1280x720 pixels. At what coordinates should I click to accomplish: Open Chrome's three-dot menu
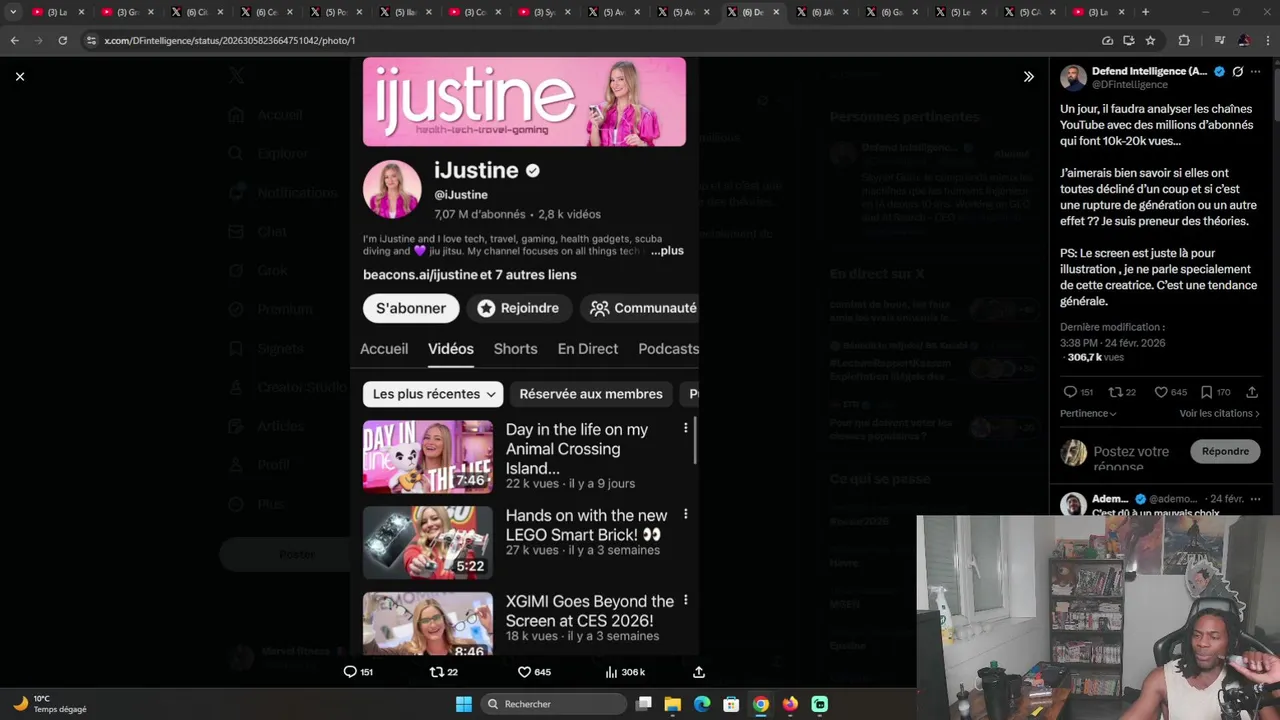pyautogui.click(x=1268, y=40)
